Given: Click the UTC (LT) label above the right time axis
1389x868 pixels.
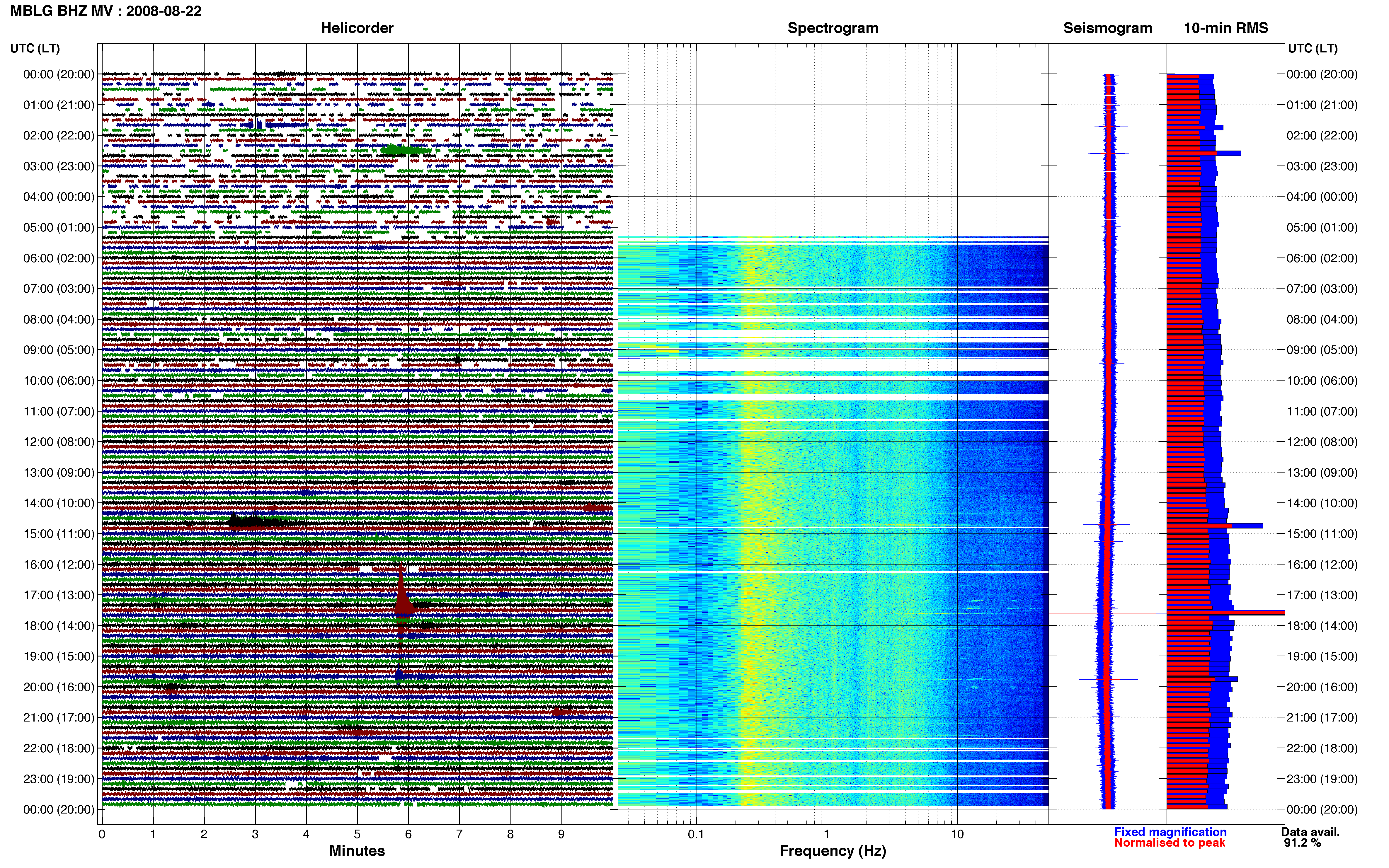Looking at the screenshot, I should pyautogui.click(x=1313, y=48).
